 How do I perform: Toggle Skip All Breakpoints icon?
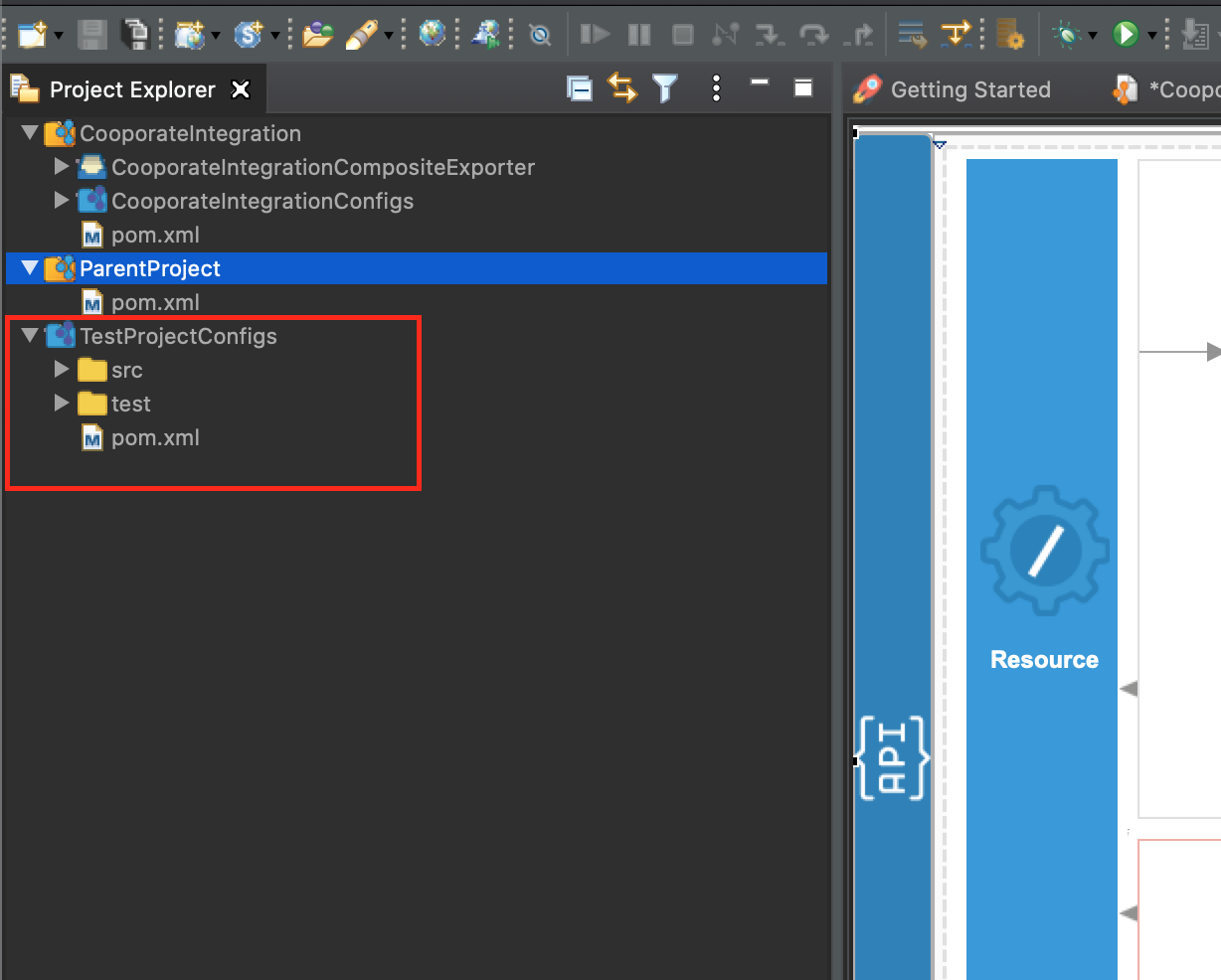(x=540, y=36)
